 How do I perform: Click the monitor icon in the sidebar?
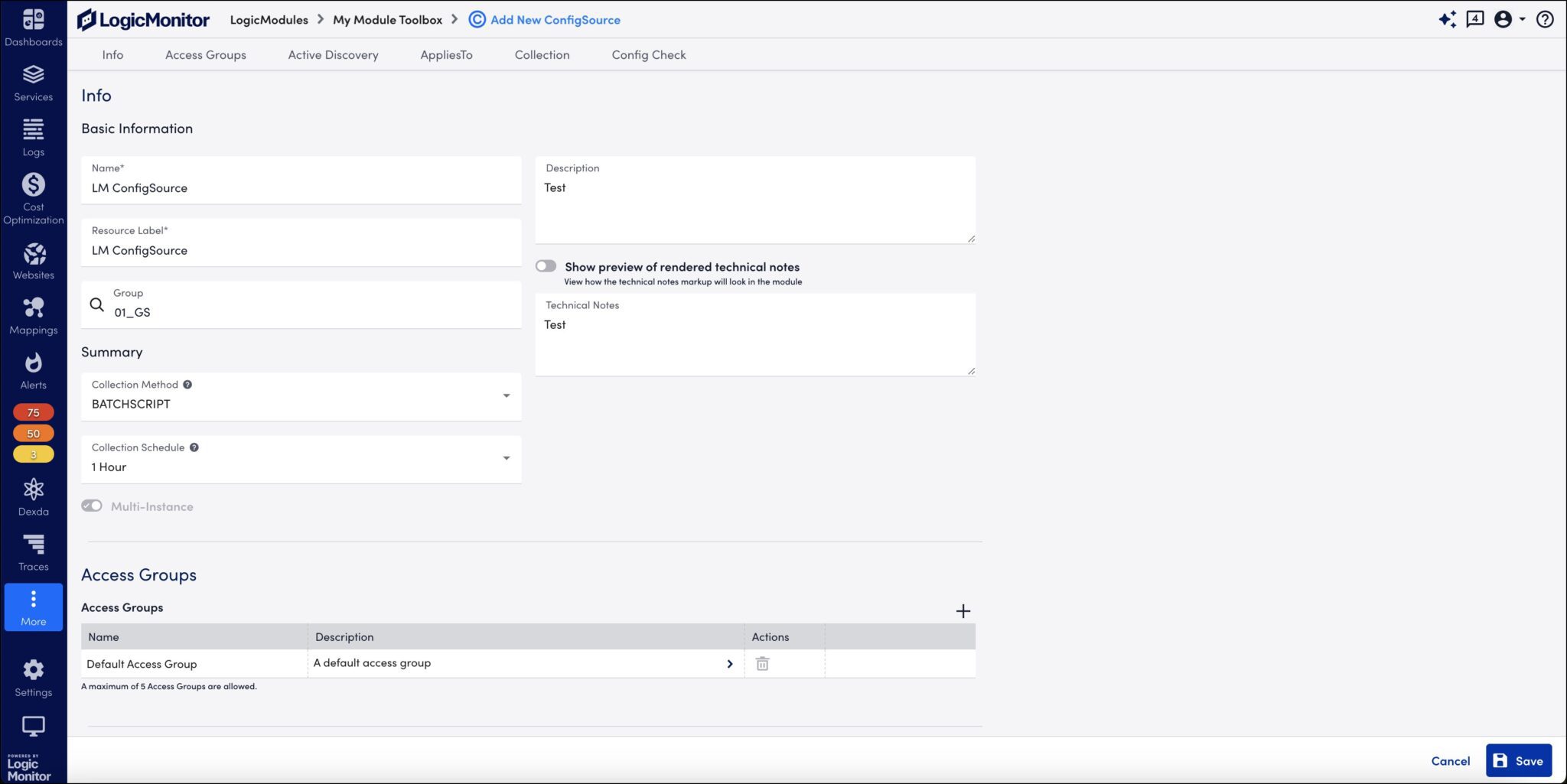33,725
